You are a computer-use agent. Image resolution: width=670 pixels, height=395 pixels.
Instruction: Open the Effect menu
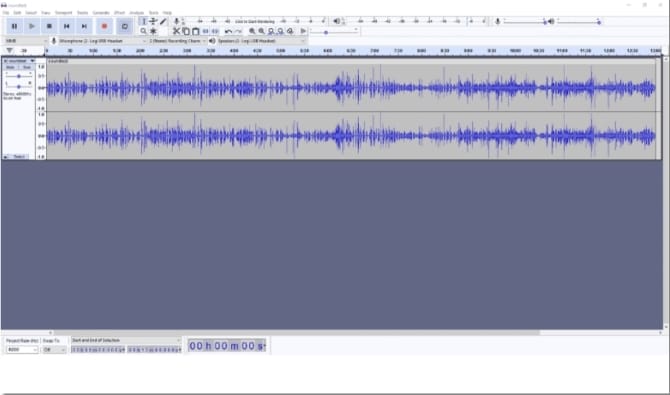click(x=119, y=13)
